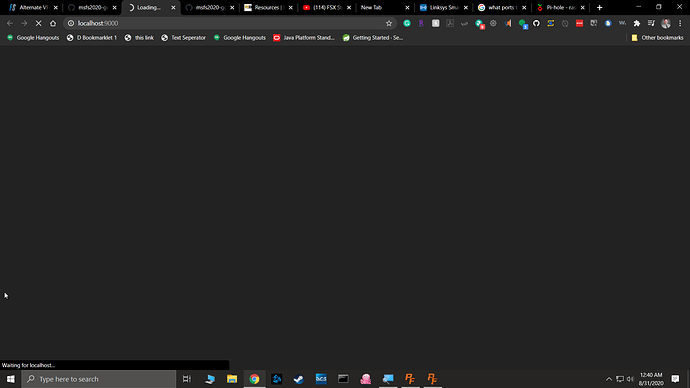Bookmark this page with the star icon
Viewport: 690px width, 388px height.
coord(389,23)
